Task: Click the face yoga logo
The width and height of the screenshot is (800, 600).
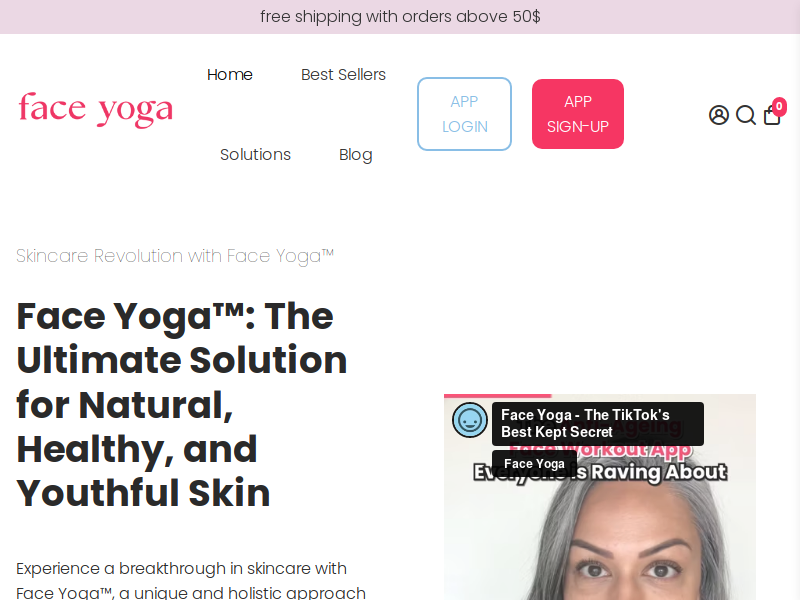Action: pos(96,109)
